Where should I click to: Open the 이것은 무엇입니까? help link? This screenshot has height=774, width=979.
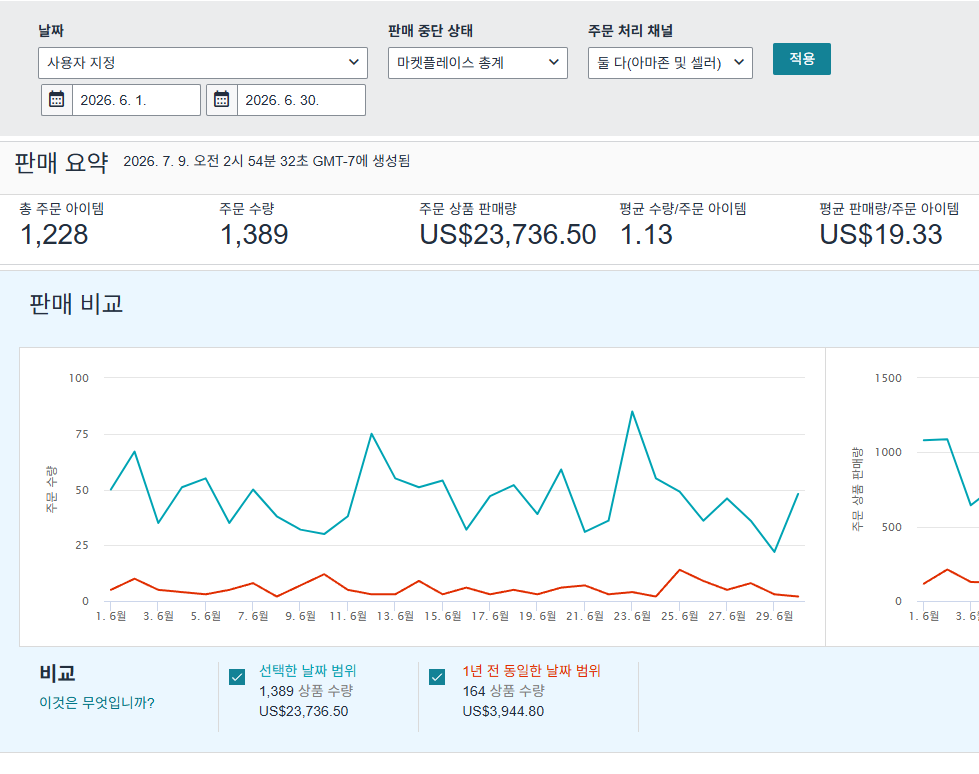click(x=97, y=703)
